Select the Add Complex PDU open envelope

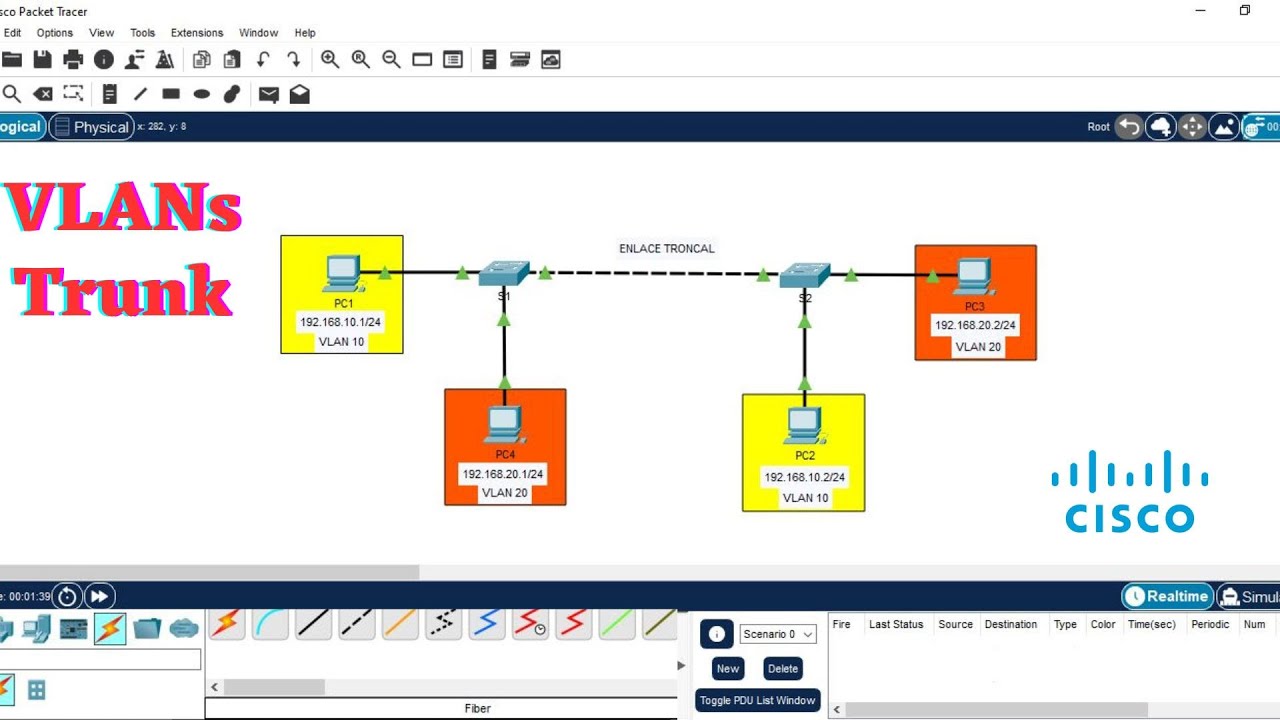click(300, 94)
